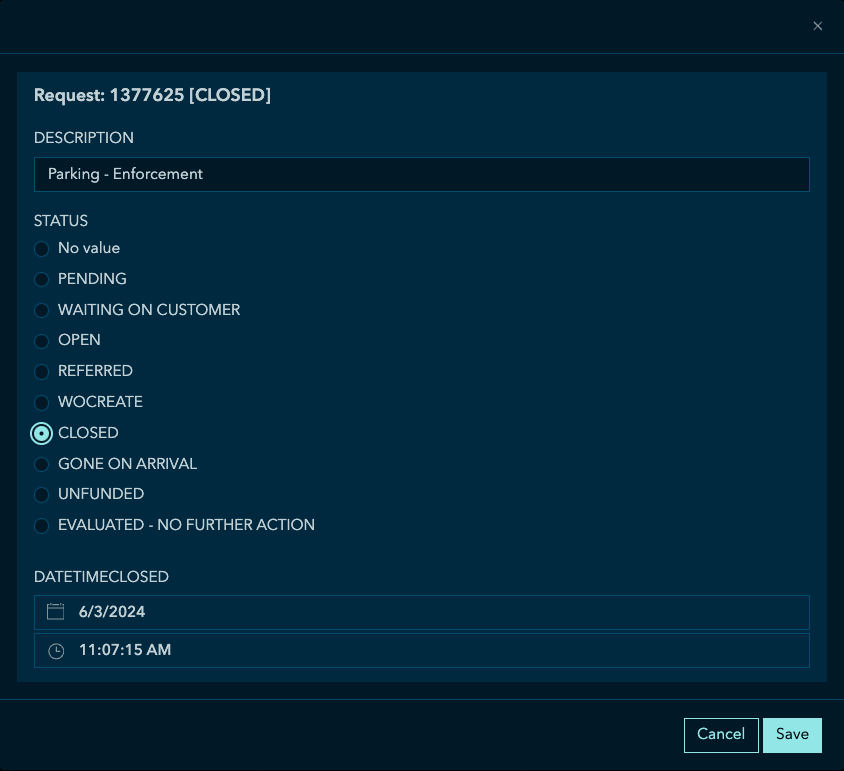The height and width of the screenshot is (771, 844).
Task: Click the STATUS section label
Action: click(x=61, y=221)
